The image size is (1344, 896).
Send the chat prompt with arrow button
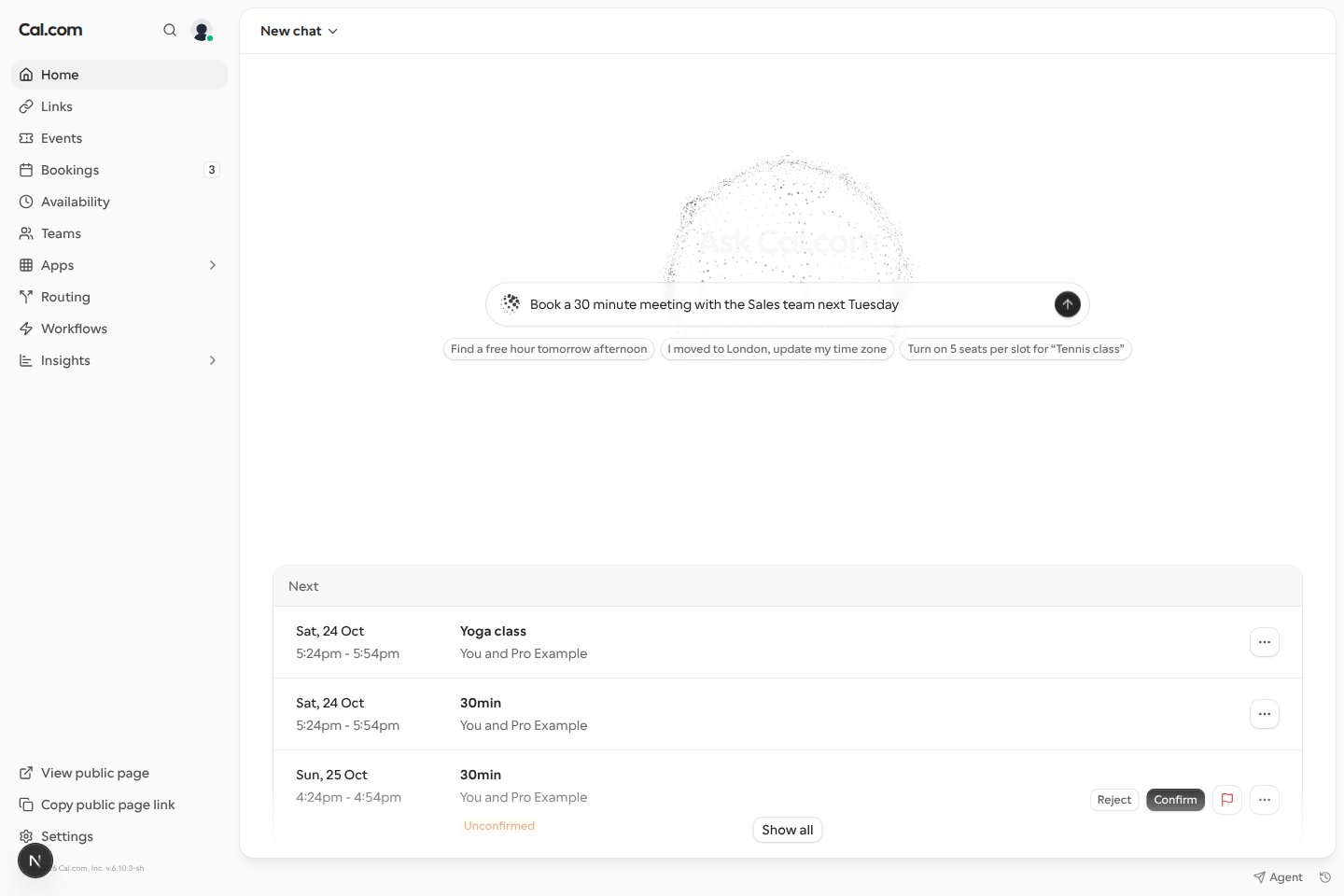[x=1067, y=304]
